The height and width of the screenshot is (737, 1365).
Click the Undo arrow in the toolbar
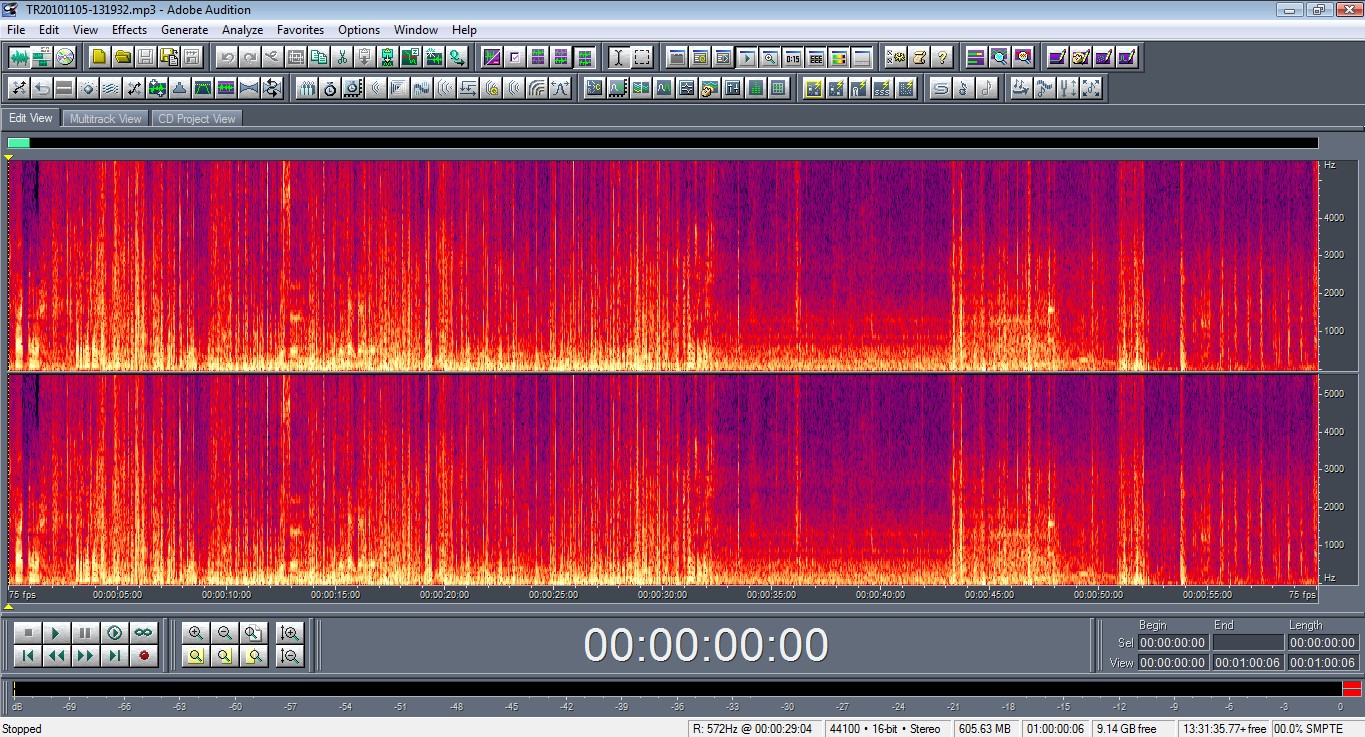point(226,57)
